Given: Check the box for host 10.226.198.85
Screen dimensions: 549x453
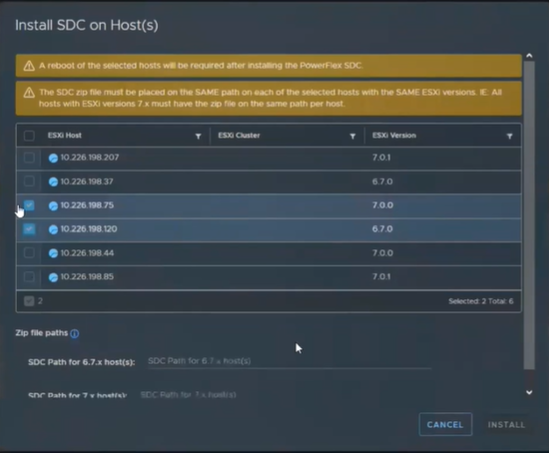Looking at the screenshot, I should click(29, 277).
